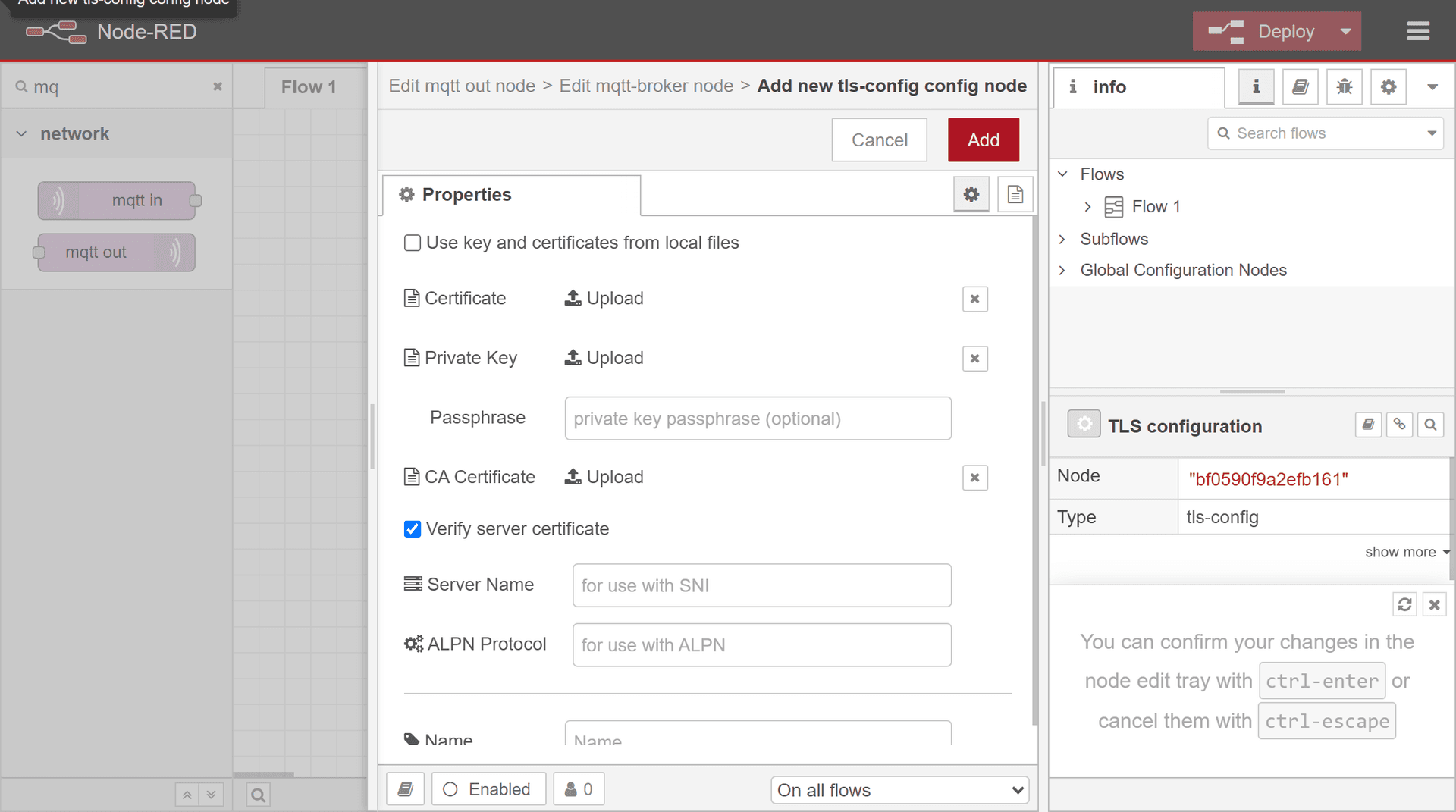Toggle the Enabled state of the node
The image size is (1456, 812).
tap(488, 788)
